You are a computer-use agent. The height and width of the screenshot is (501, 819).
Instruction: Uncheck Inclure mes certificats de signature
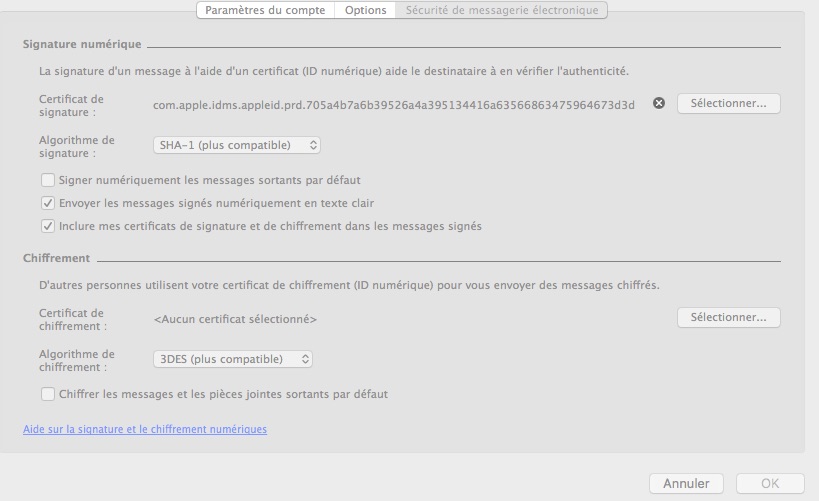coord(48,226)
